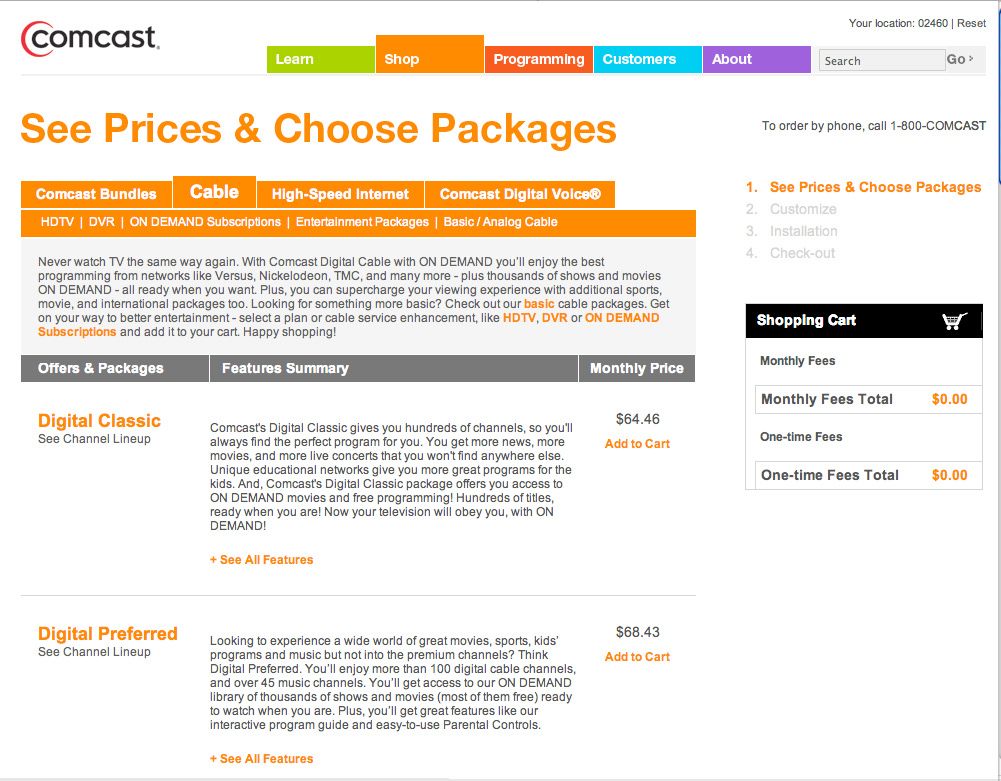Switch to Comcast Bundles tab
Viewport: 1001px width, 781px height.
(x=96, y=194)
